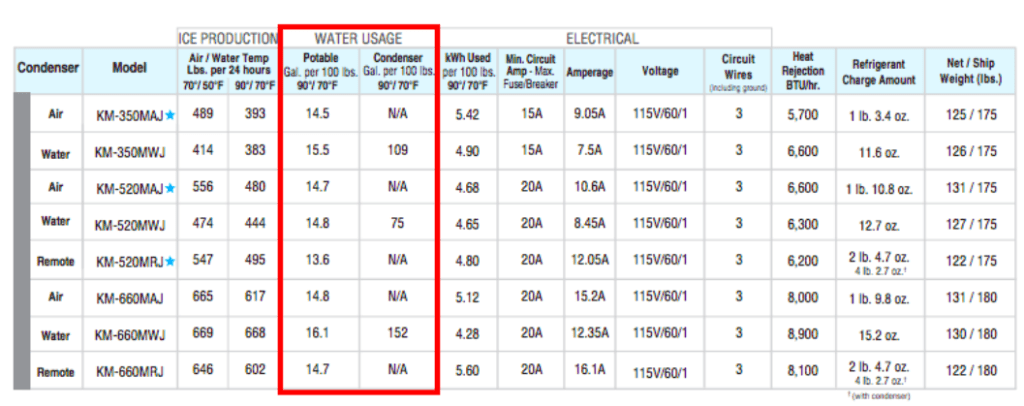This screenshot has width=1024, height=406.
Task: Click the ICE PRODUCTION section header
Action: (228, 39)
